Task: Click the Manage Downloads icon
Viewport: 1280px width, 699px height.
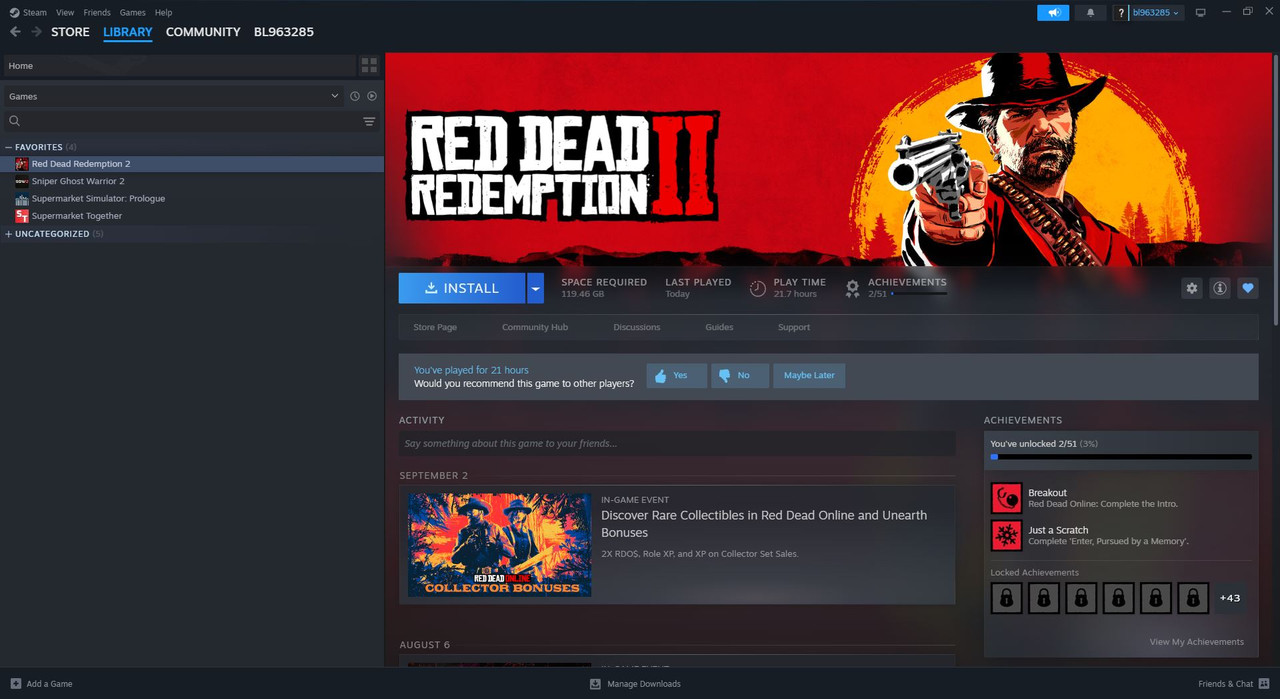Action: (595, 684)
